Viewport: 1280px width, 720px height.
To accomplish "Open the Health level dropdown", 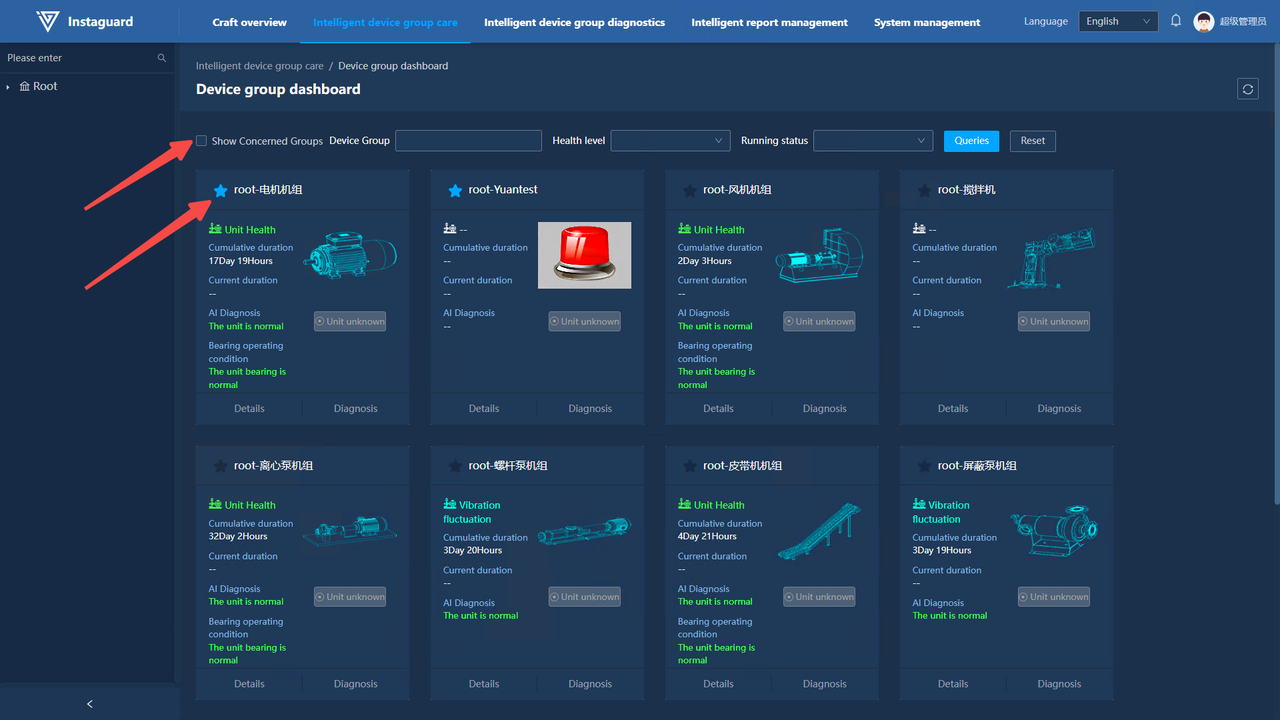I will [x=670, y=141].
